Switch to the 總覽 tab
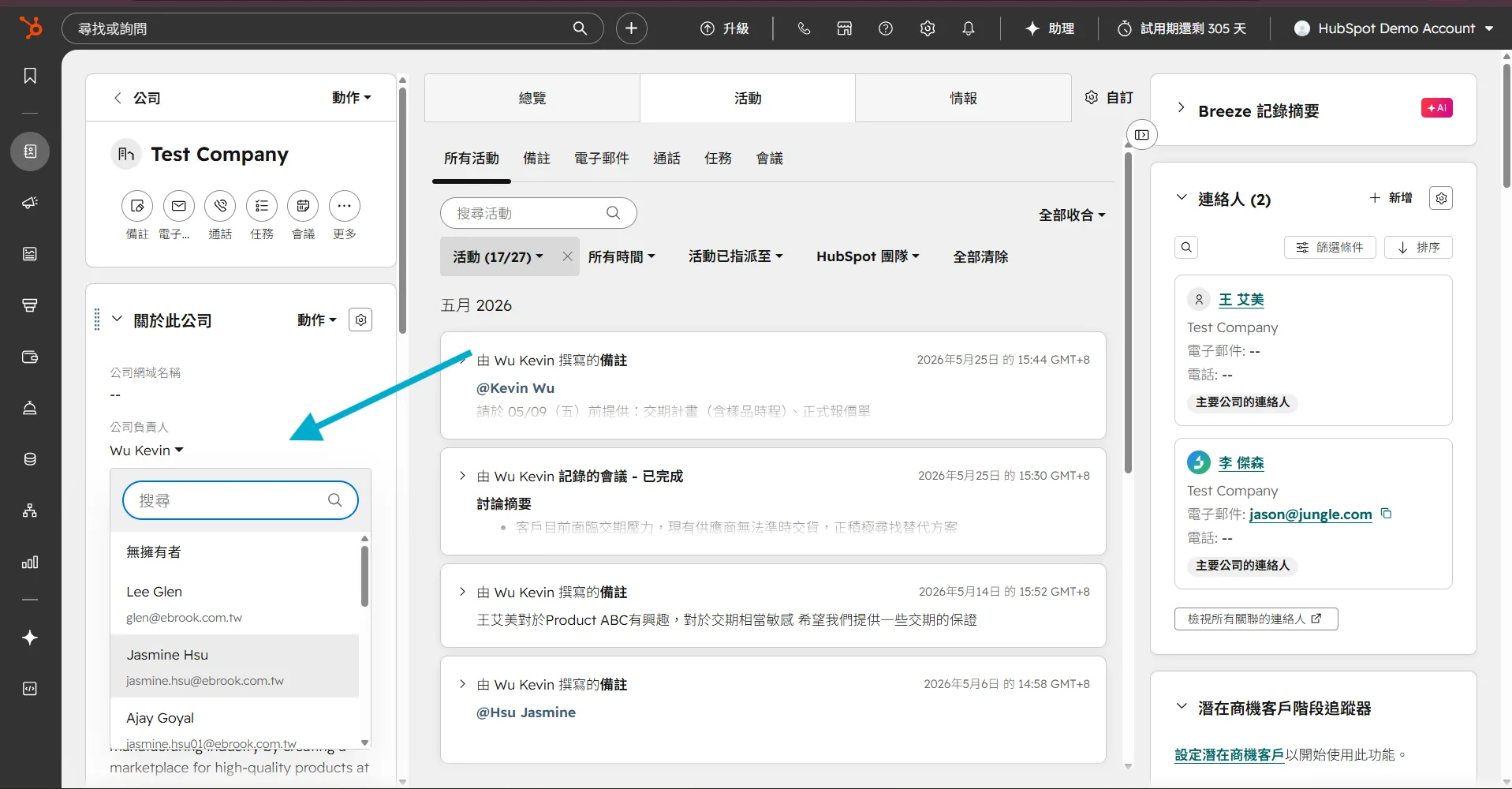The width and height of the screenshot is (1512, 789). 532,98
